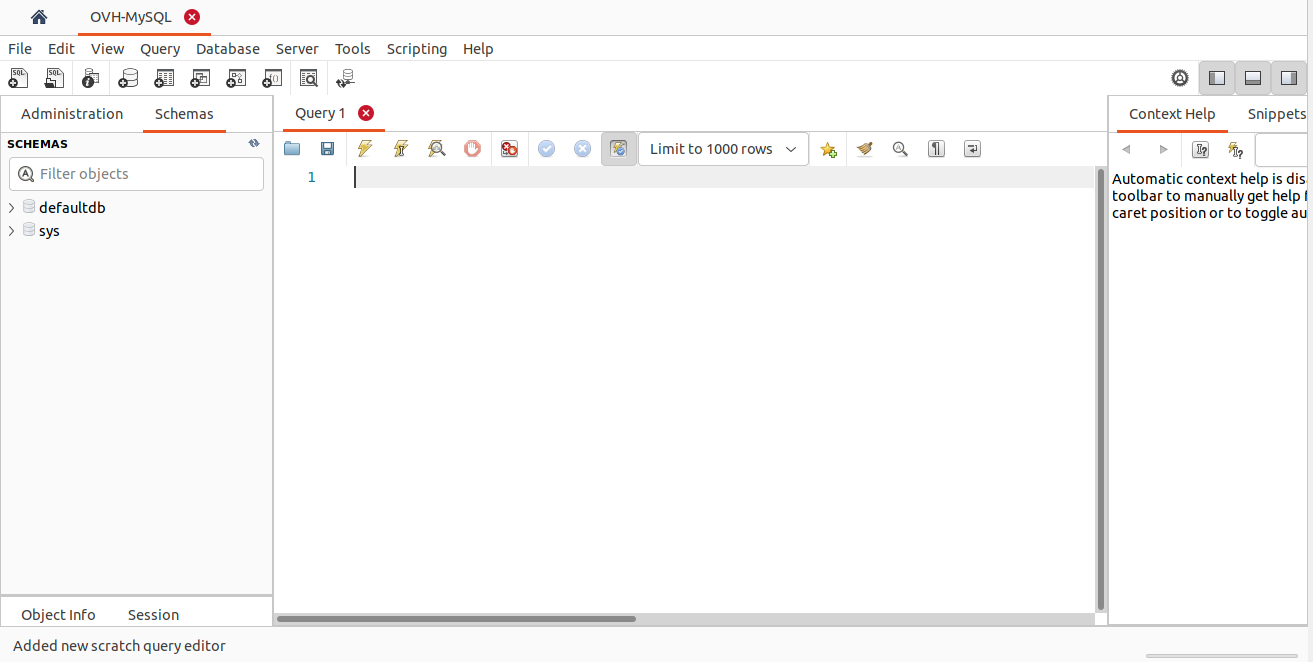
Task: Click the Filter objects search field
Action: 136,173
